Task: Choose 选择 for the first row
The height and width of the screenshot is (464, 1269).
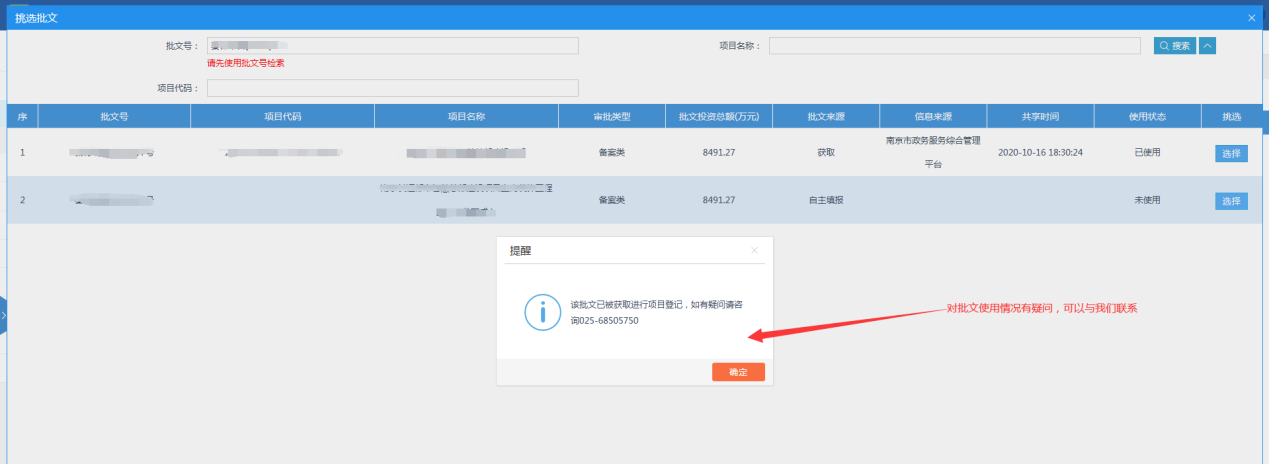Action: point(1231,153)
